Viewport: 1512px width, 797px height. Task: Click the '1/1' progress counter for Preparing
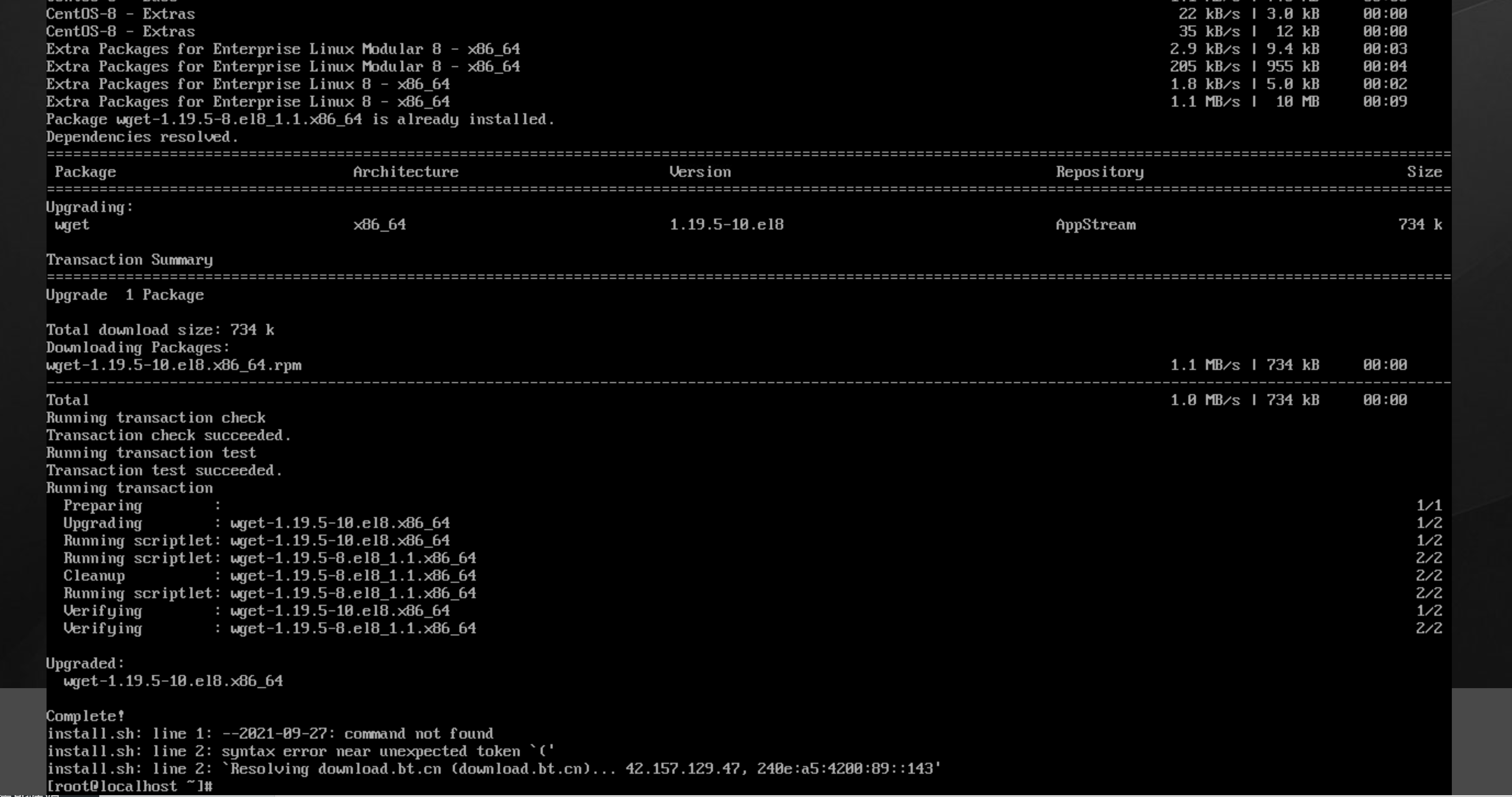(1429, 506)
